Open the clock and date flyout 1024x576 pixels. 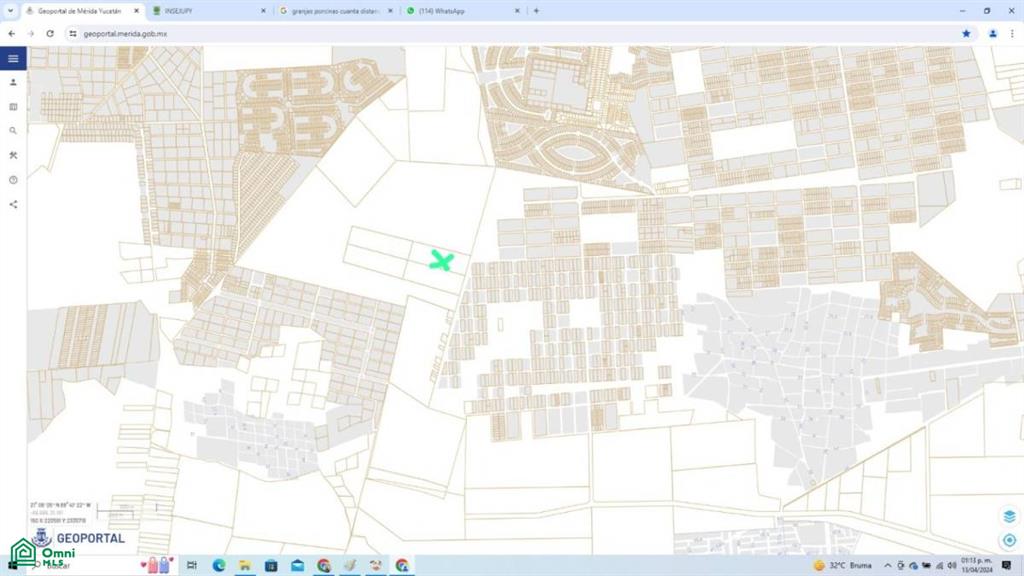tap(976, 566)
